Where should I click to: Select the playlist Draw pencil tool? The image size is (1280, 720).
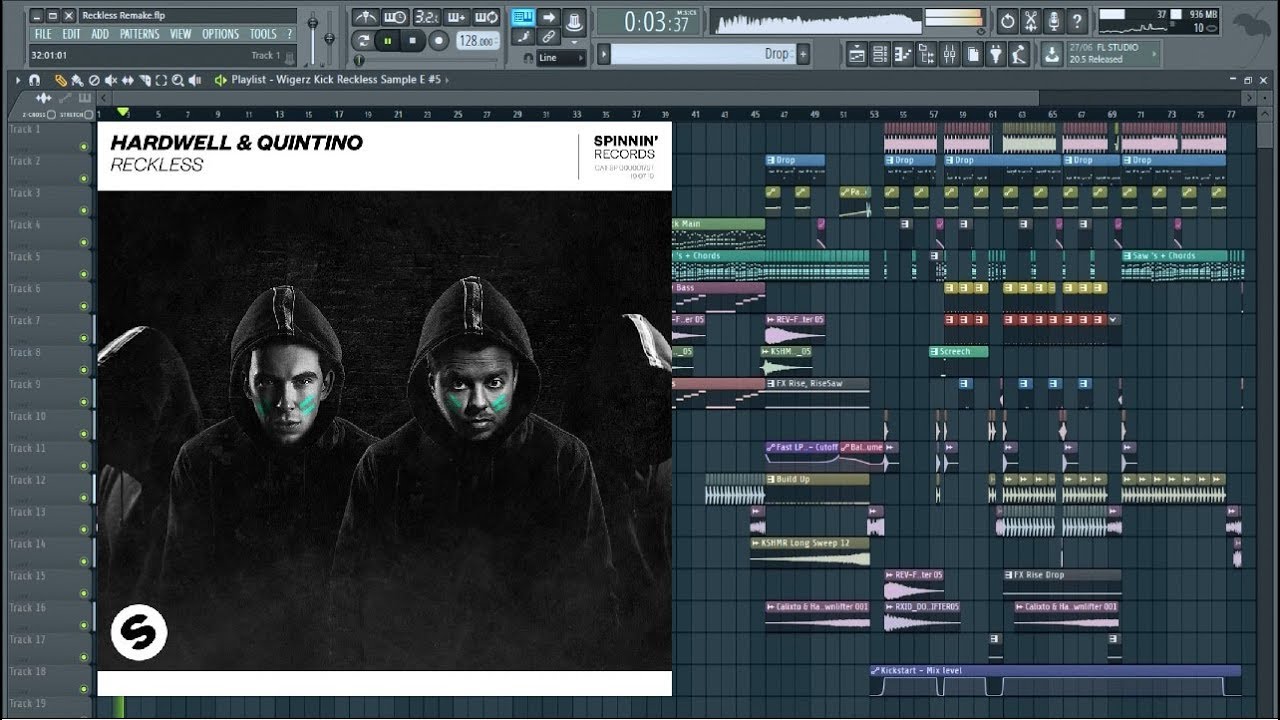[61, 80]
